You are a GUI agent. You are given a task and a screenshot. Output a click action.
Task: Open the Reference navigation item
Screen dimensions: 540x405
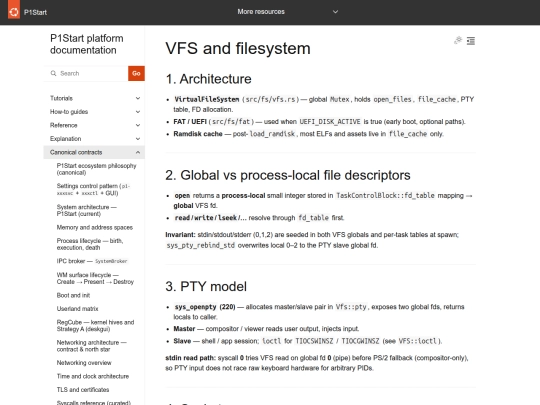64,125
